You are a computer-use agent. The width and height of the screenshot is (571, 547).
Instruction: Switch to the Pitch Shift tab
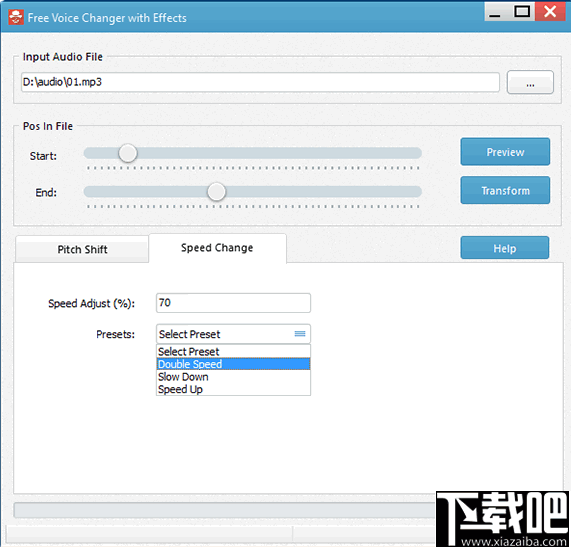tap(82, 249)
